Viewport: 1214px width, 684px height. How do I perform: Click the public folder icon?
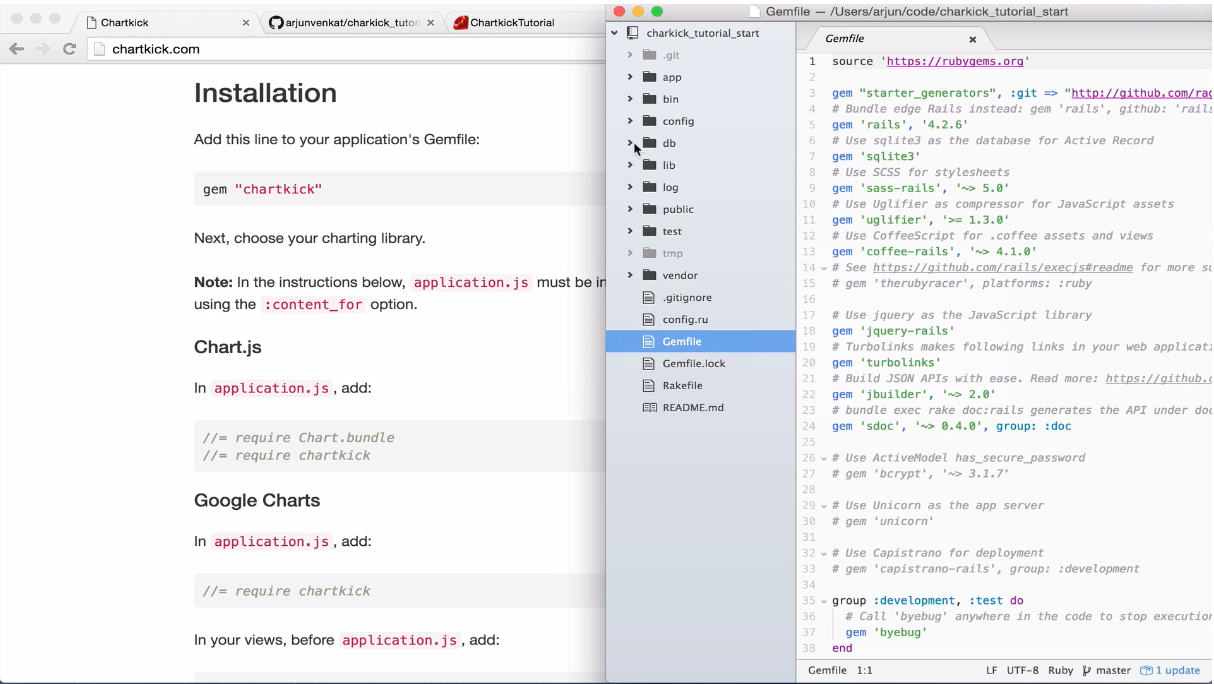(649, 209)
